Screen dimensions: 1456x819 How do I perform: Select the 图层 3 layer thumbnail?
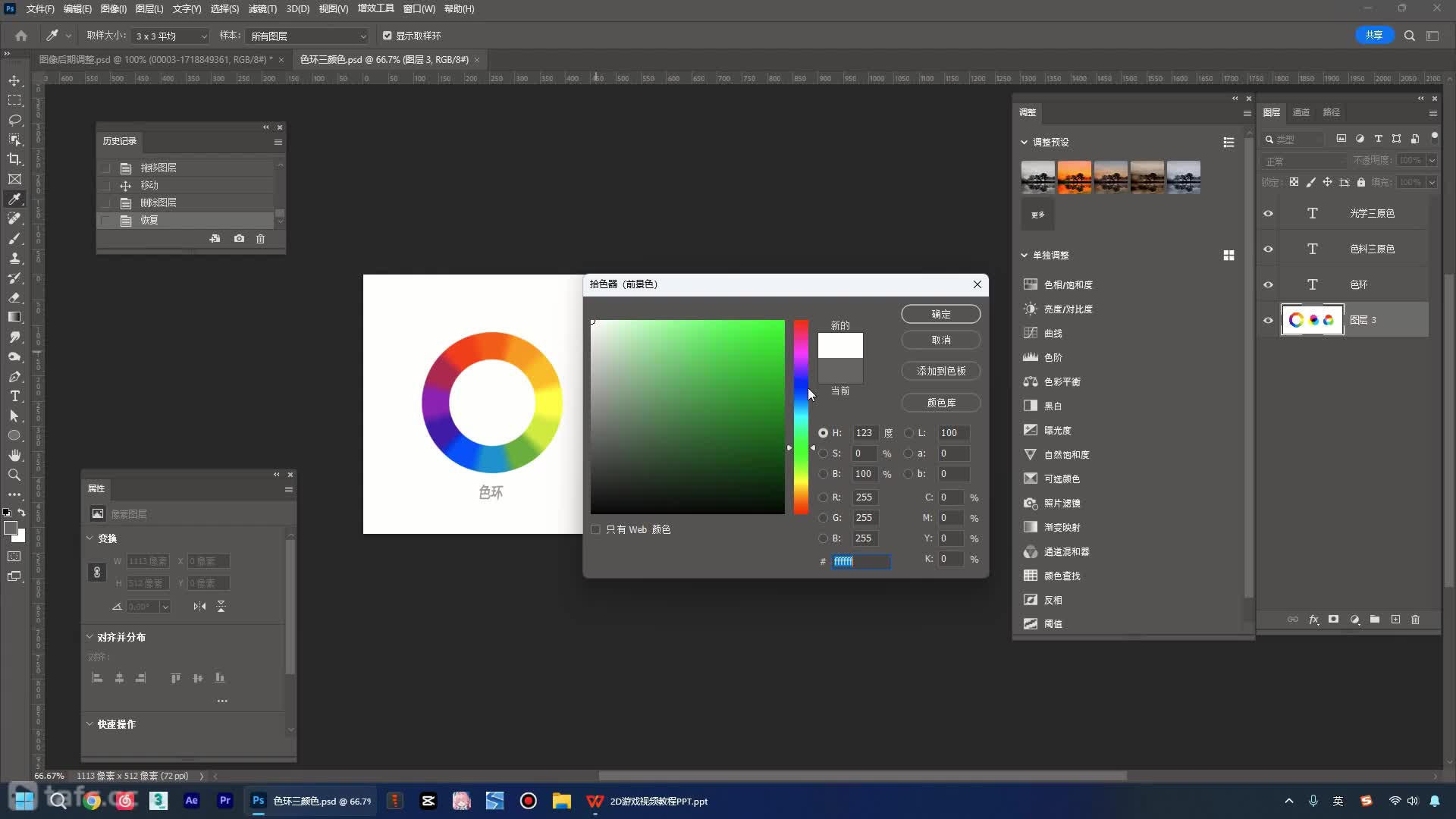pos(1313,320)
